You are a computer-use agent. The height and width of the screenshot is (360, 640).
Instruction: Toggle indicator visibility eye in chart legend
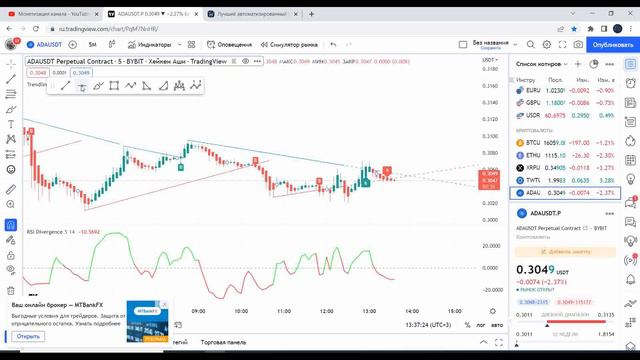coord(245,61)
